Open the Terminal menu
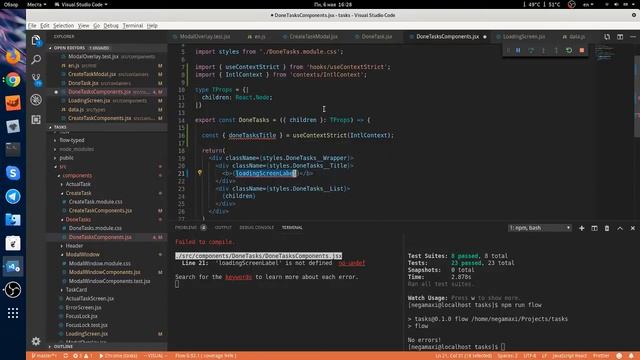This screenshot has height=360, width=640. tap(133, 25)
